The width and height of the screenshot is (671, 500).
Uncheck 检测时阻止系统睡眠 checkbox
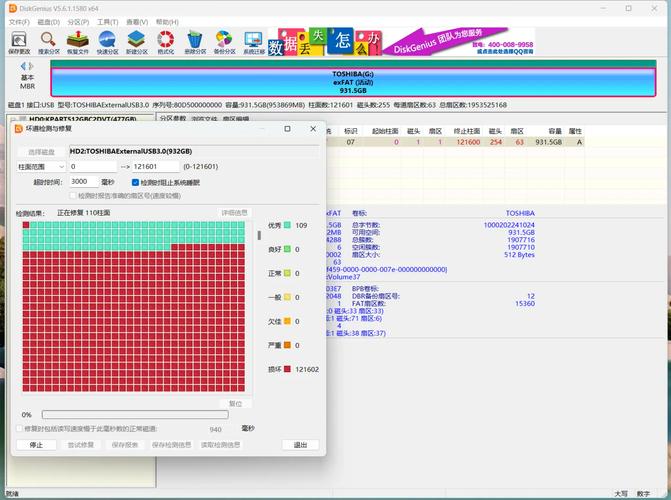point(135,182)
